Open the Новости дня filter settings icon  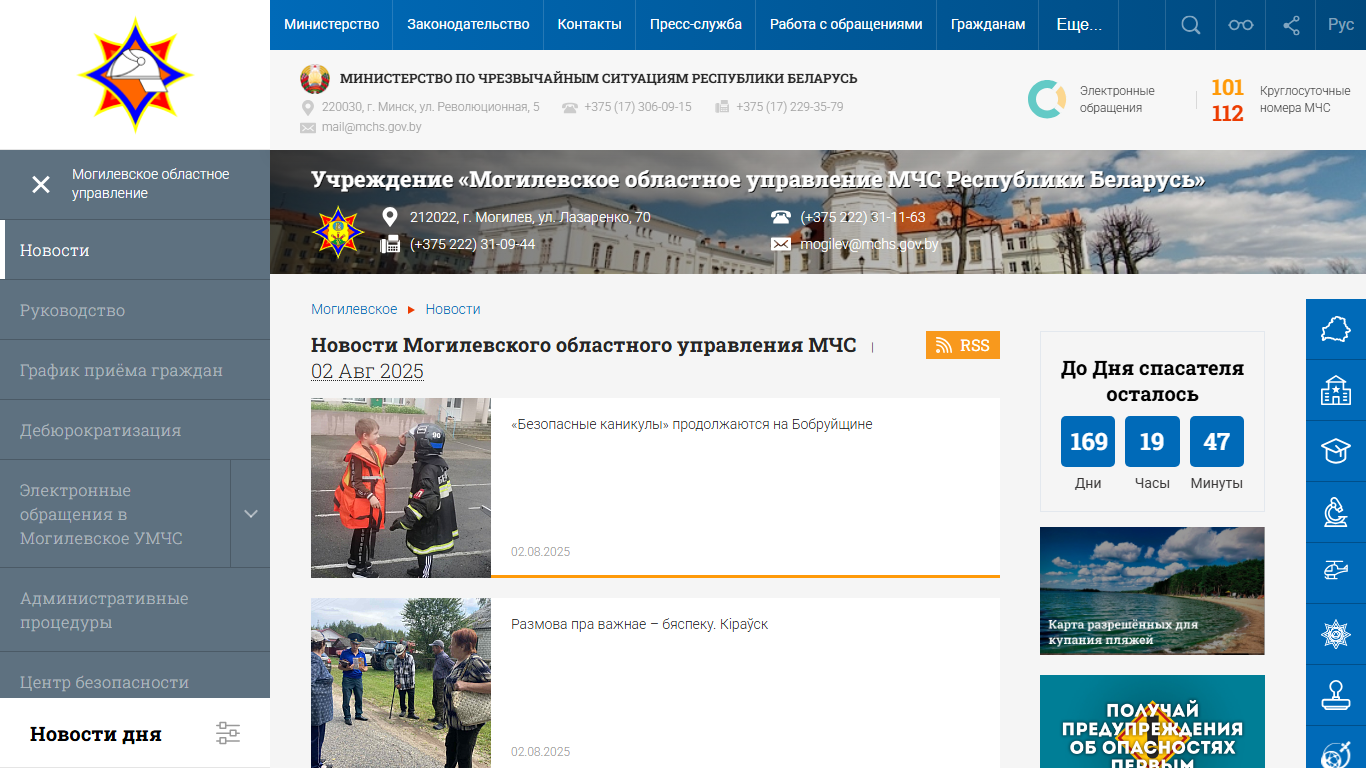point(228,733)
